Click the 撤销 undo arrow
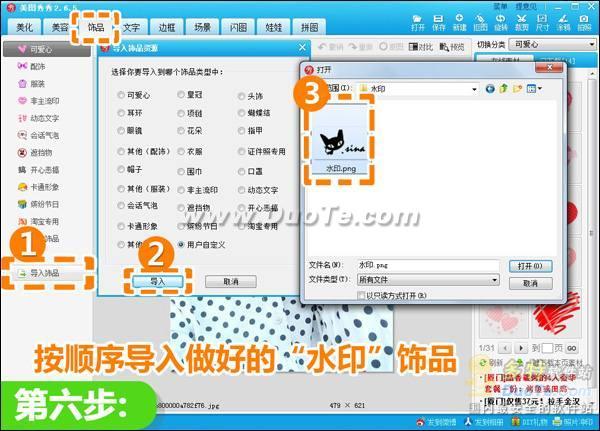This screenshot has width=600, height=431. (323, 47)
